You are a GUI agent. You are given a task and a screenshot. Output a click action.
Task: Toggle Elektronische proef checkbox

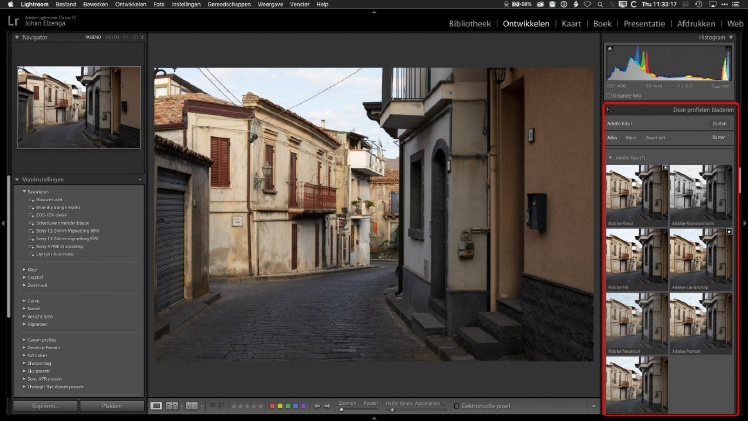click(x=456, y=406)
